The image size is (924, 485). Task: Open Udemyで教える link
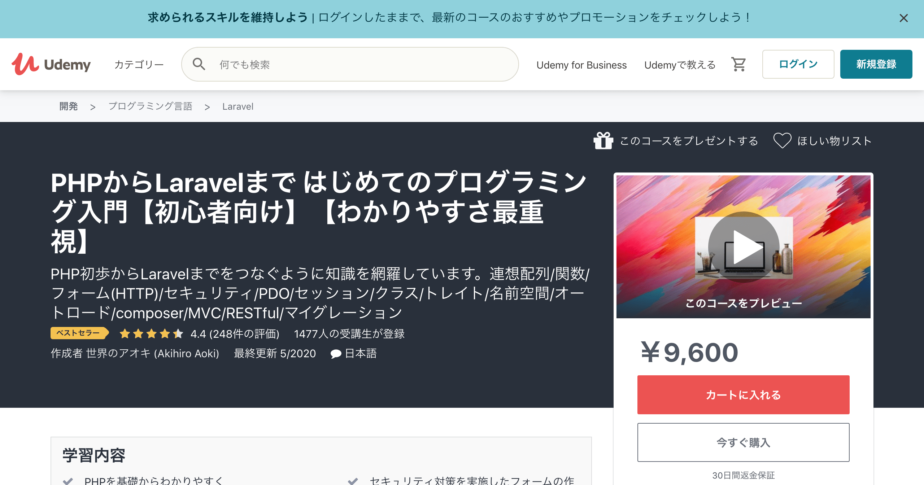pos(680,65)
